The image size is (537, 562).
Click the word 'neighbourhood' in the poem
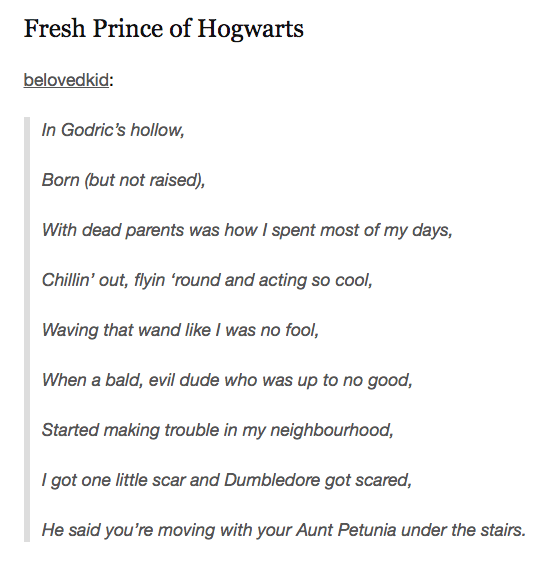332,431
